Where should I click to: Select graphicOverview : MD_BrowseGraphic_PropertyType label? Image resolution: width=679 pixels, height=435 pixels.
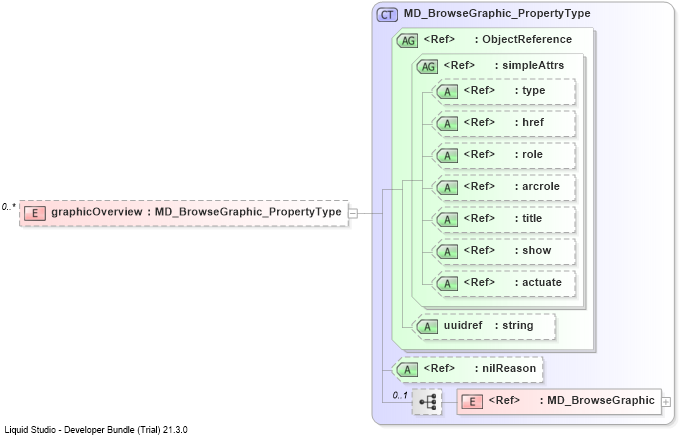196,212
